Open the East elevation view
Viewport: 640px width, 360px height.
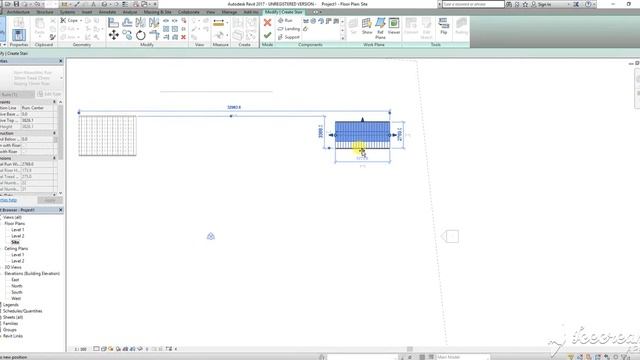(15, 280)
